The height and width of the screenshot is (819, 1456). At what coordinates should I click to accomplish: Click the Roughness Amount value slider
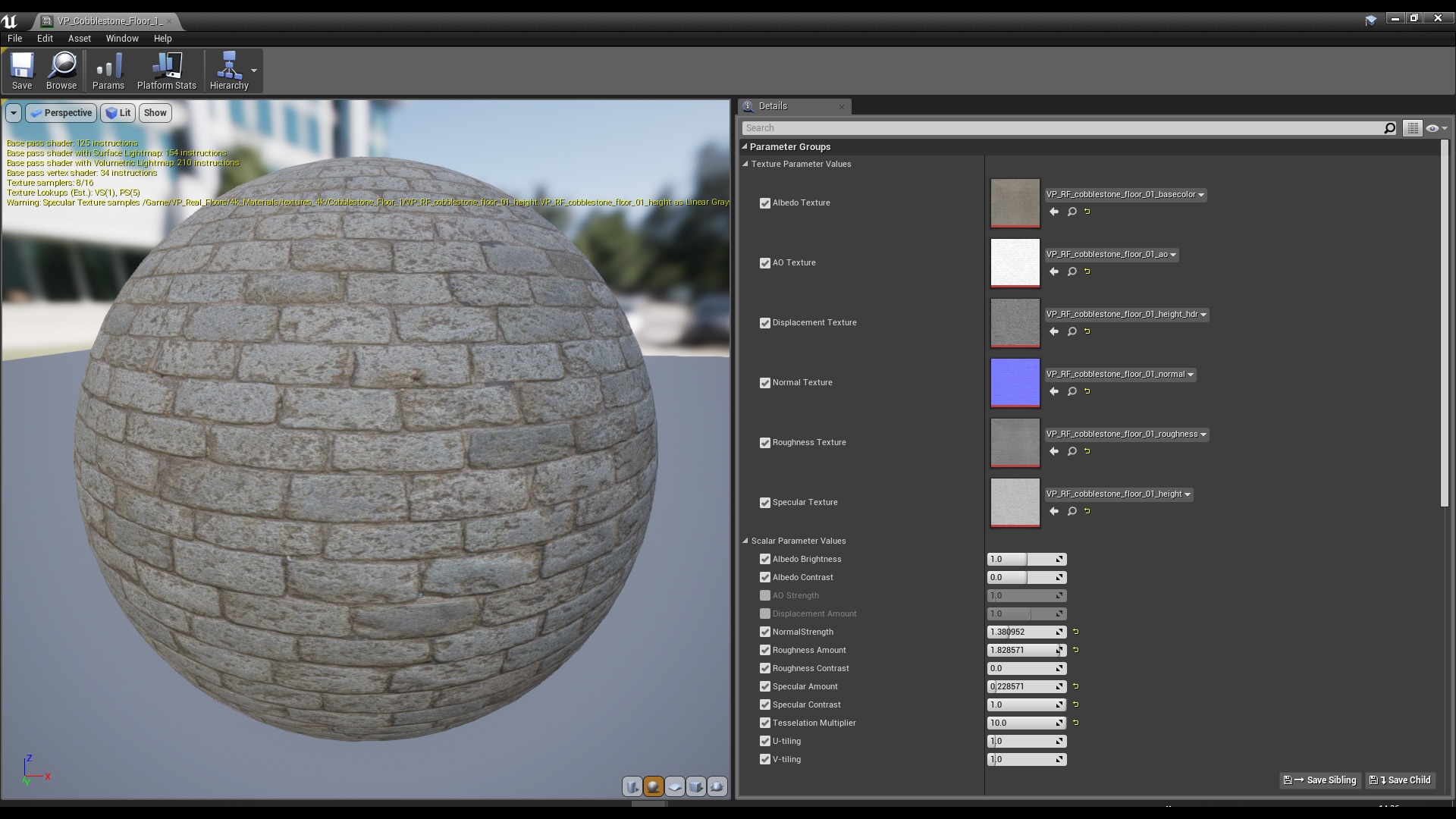[x=1020, y=650]
